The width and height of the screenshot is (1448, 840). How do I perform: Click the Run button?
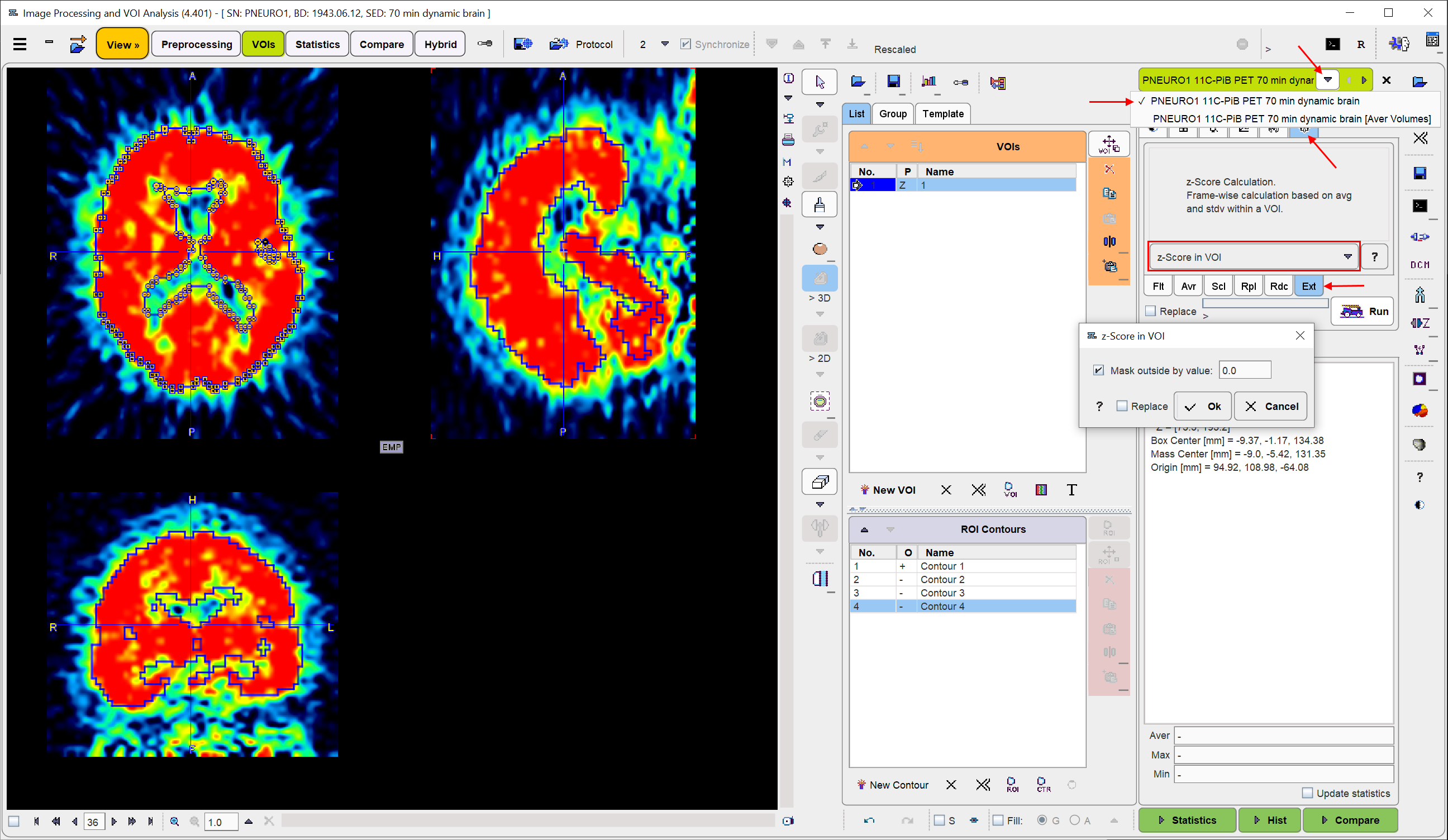(x=1364, y=312)
